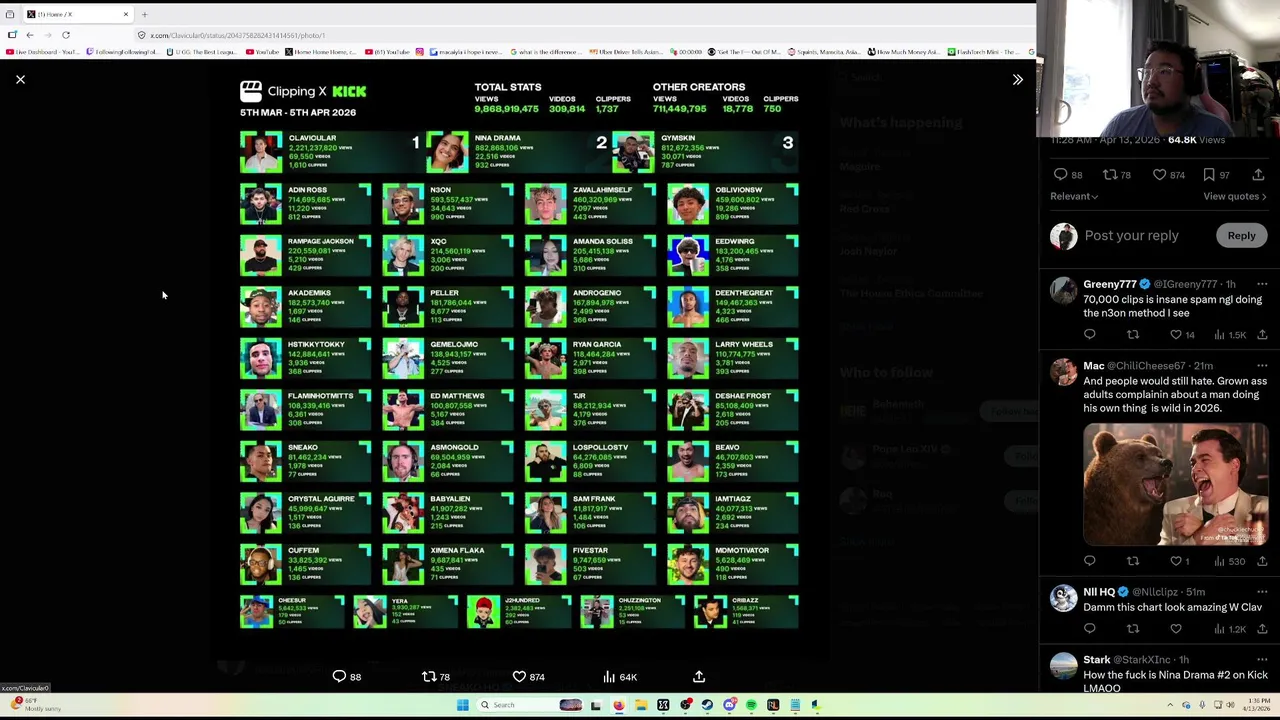Like Nll HQ's comment

point(1176,629)
